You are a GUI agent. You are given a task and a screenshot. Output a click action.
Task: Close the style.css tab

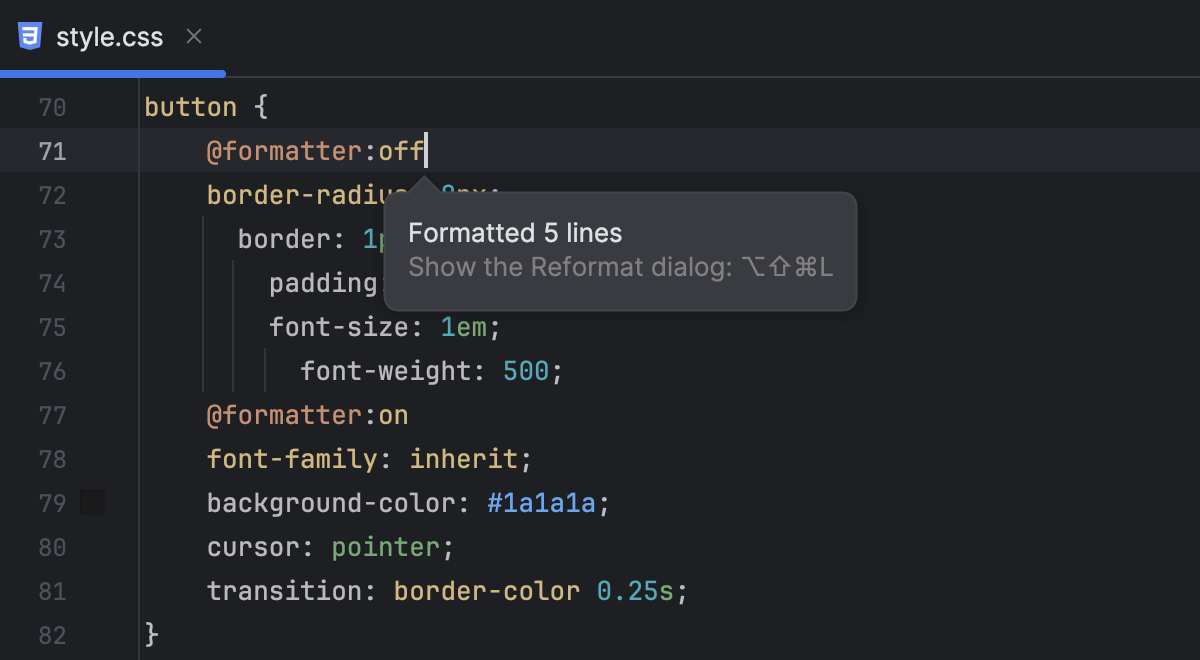[x=193, y=36]
